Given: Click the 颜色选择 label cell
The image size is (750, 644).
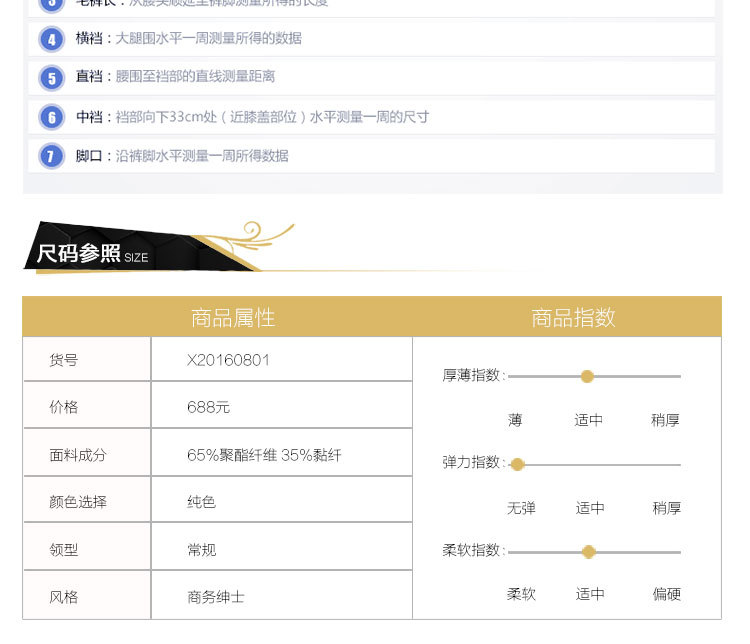Looking at the screenshot, I should click(87, 500).
